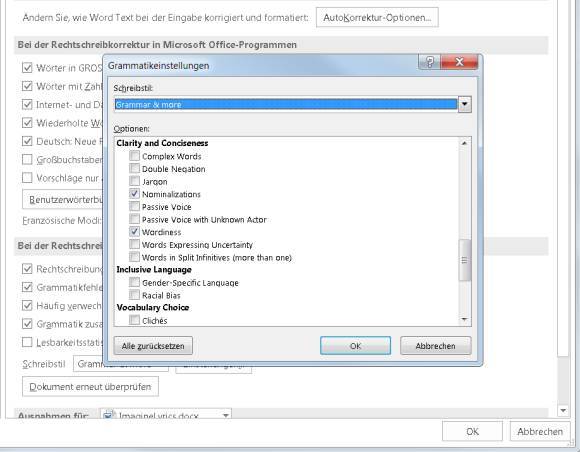Image resolution: width=580 pixels, height=452 pixels.
Task: Enable the Complex Words checkbox
Action: (x=135, y=156)
